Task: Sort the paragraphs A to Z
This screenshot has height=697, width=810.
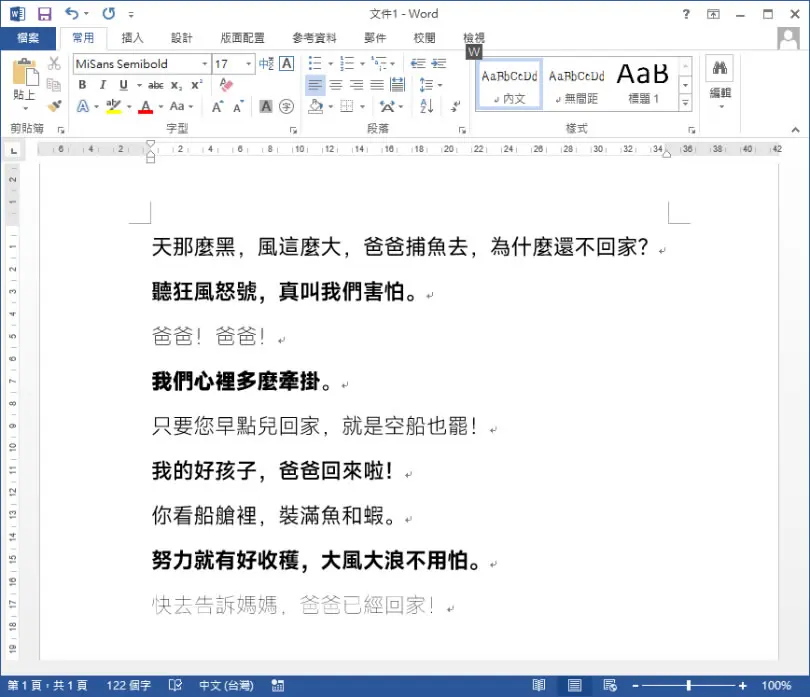Action: (x=427, y=106)
